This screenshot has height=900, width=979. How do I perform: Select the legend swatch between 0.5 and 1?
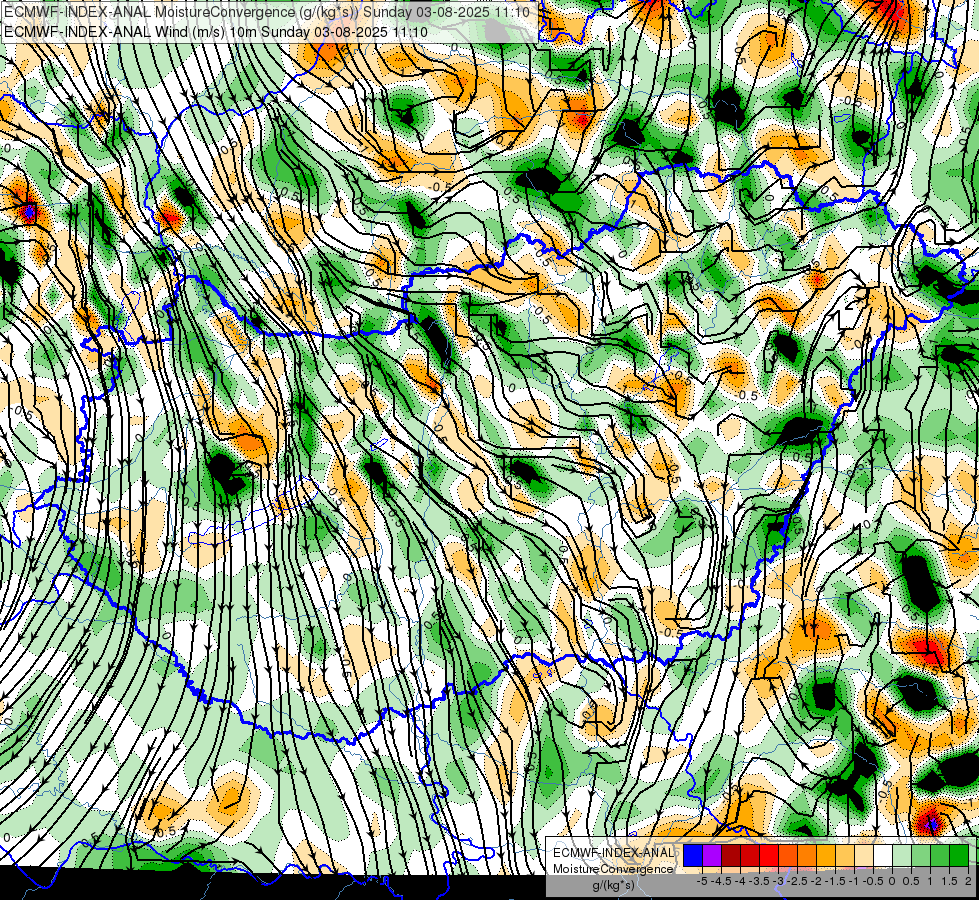[x=921, y=856]
